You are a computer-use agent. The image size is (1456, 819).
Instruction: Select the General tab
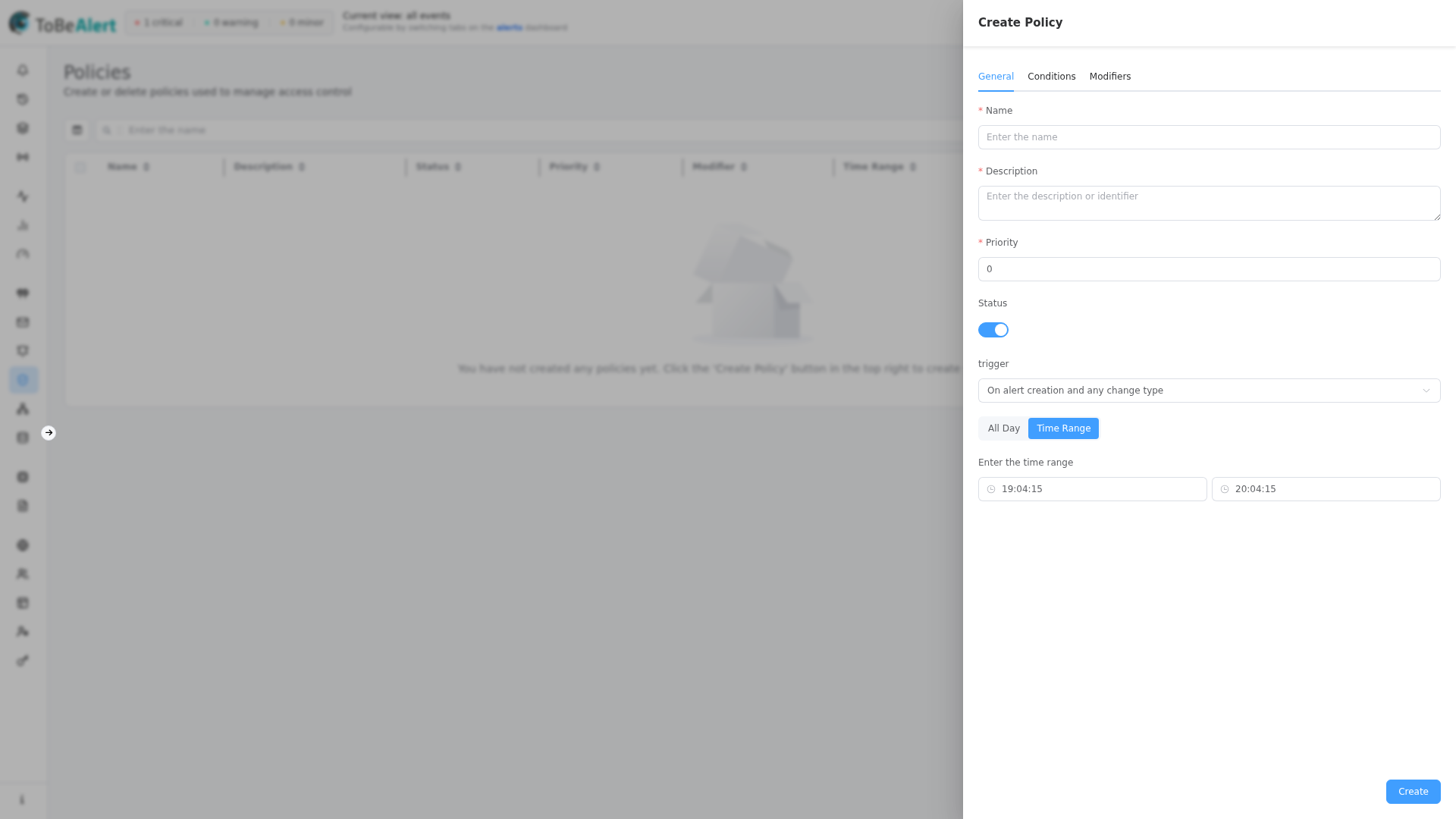coord(996,77)
